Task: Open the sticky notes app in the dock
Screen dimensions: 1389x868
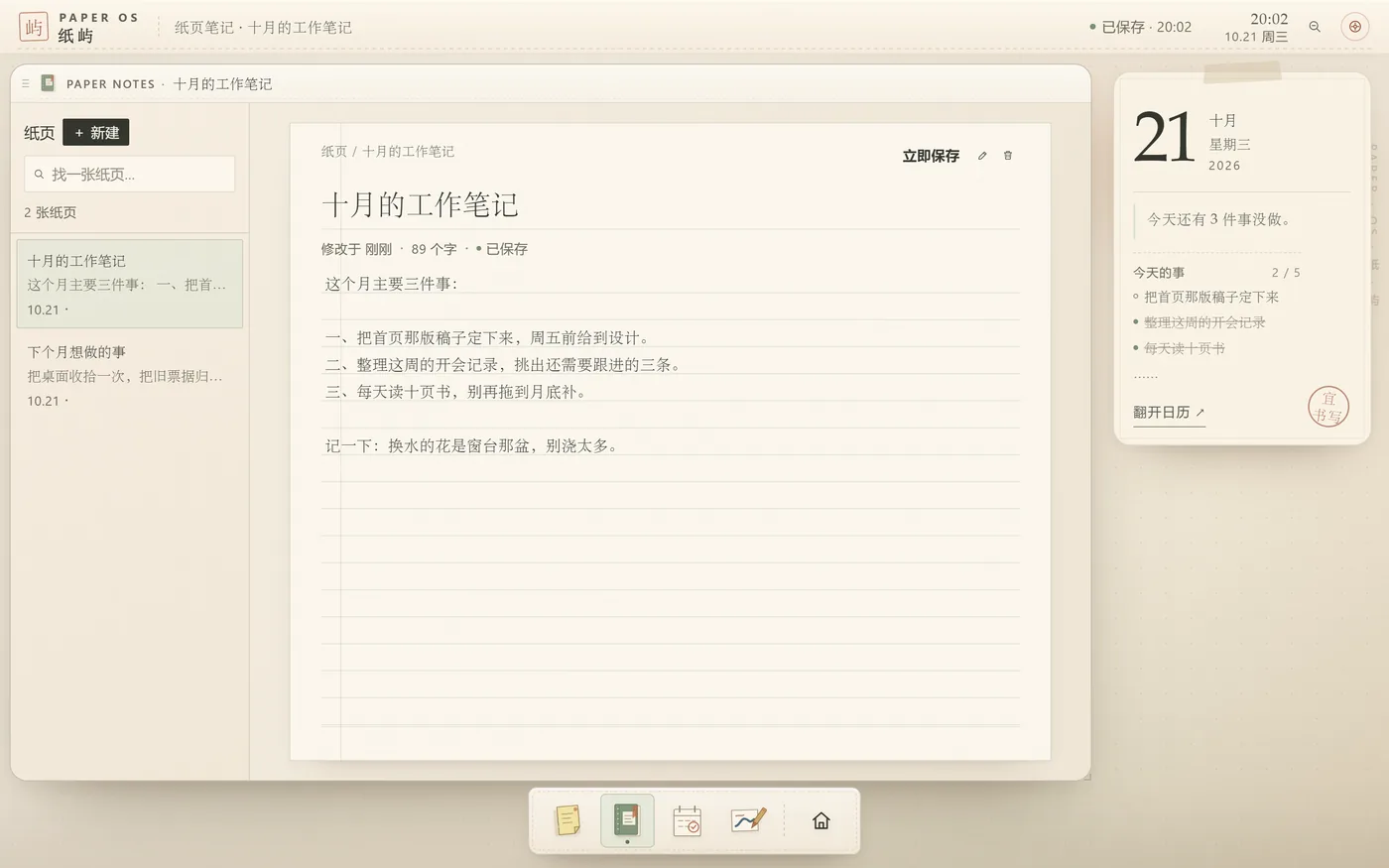Action: 568,820
